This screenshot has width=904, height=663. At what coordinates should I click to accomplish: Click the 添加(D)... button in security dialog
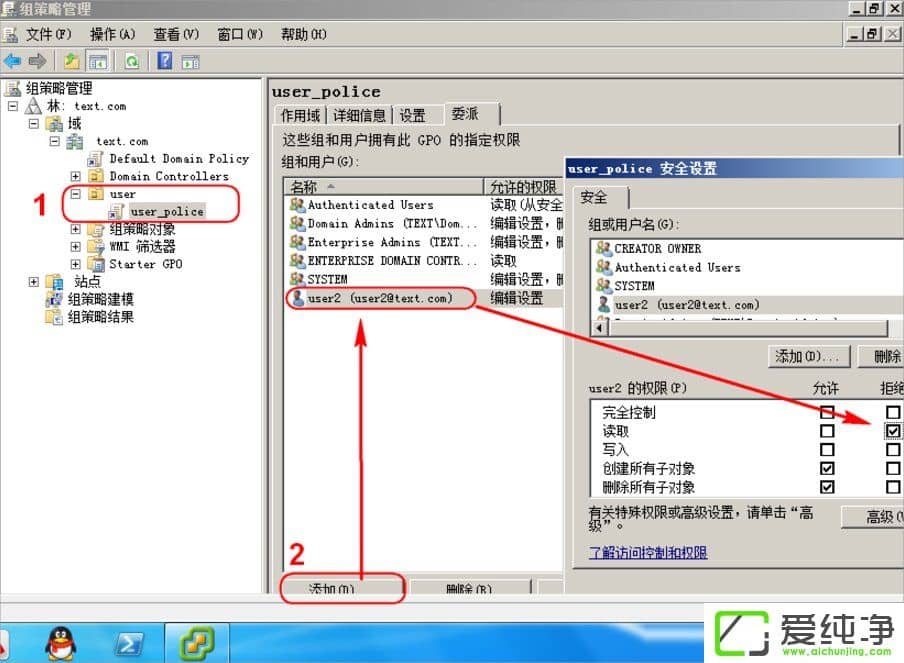(809, 356)
